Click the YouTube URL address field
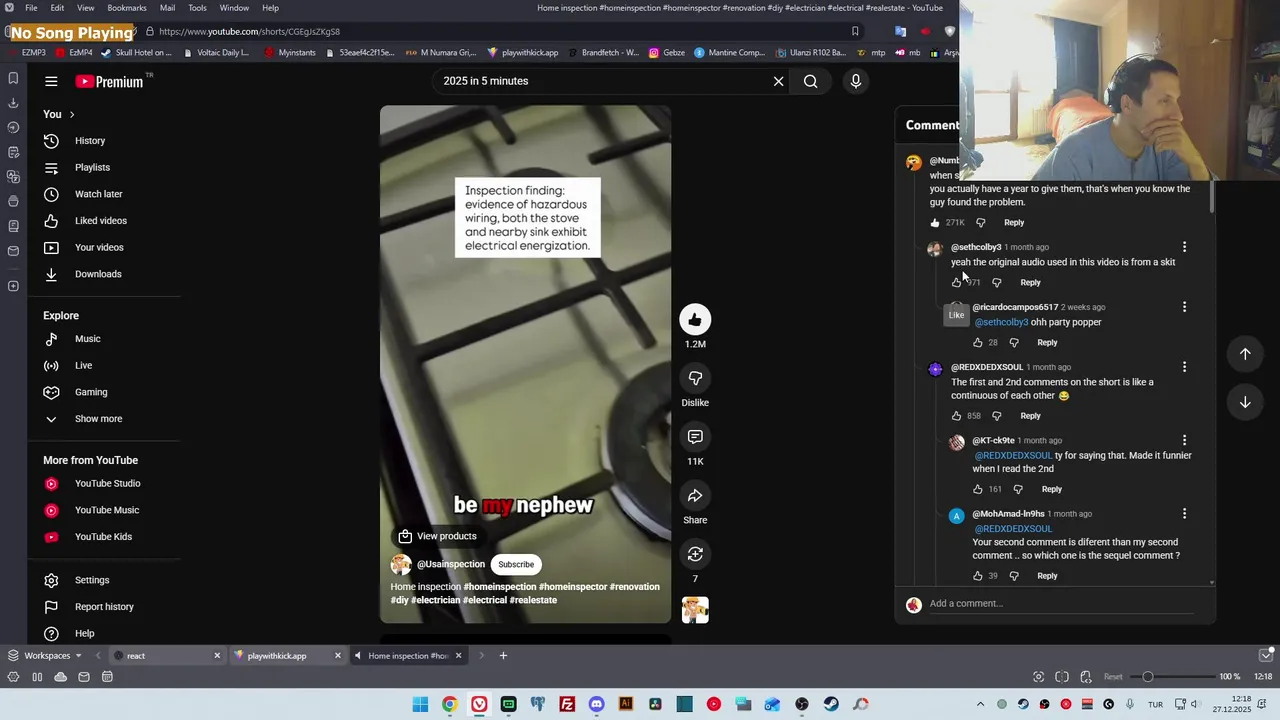The width and height of the screenshot is (1280, 720). (500, 31)
